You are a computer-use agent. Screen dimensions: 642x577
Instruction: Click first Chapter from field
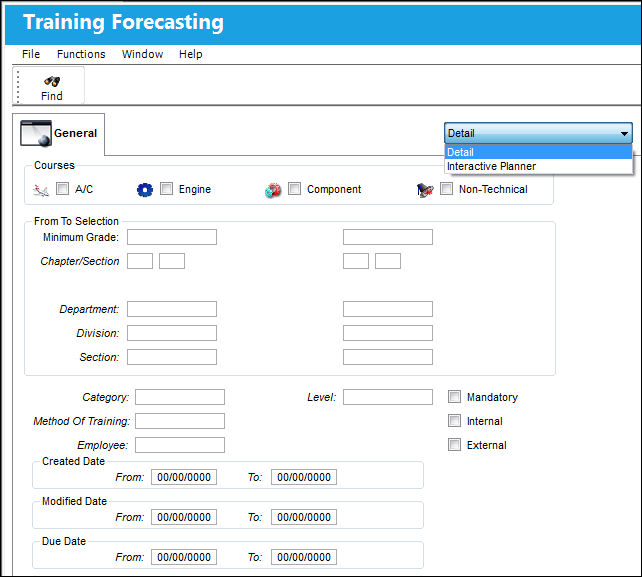pyautogui.click(x=140, y=261)
